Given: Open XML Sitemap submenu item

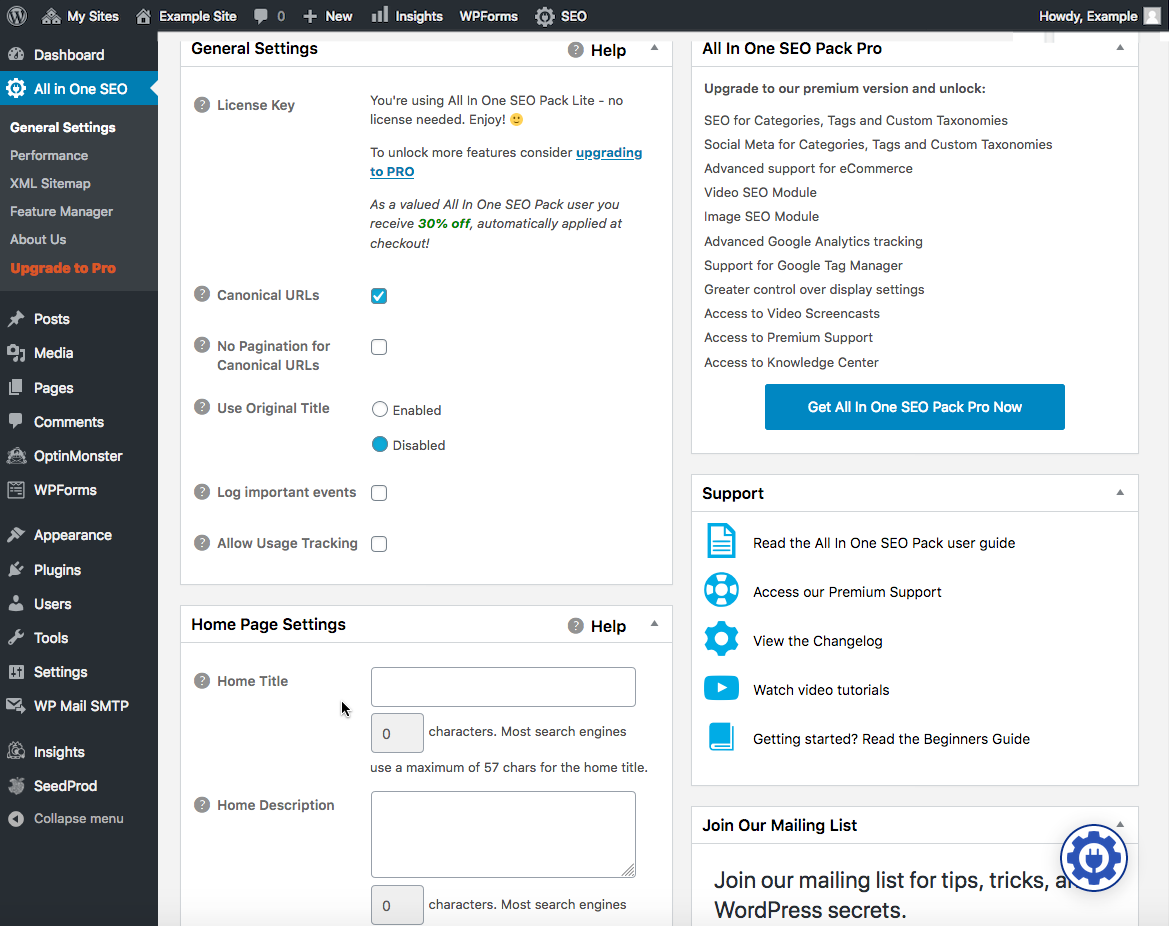Looking at the screenshot, I should (50, 183).
